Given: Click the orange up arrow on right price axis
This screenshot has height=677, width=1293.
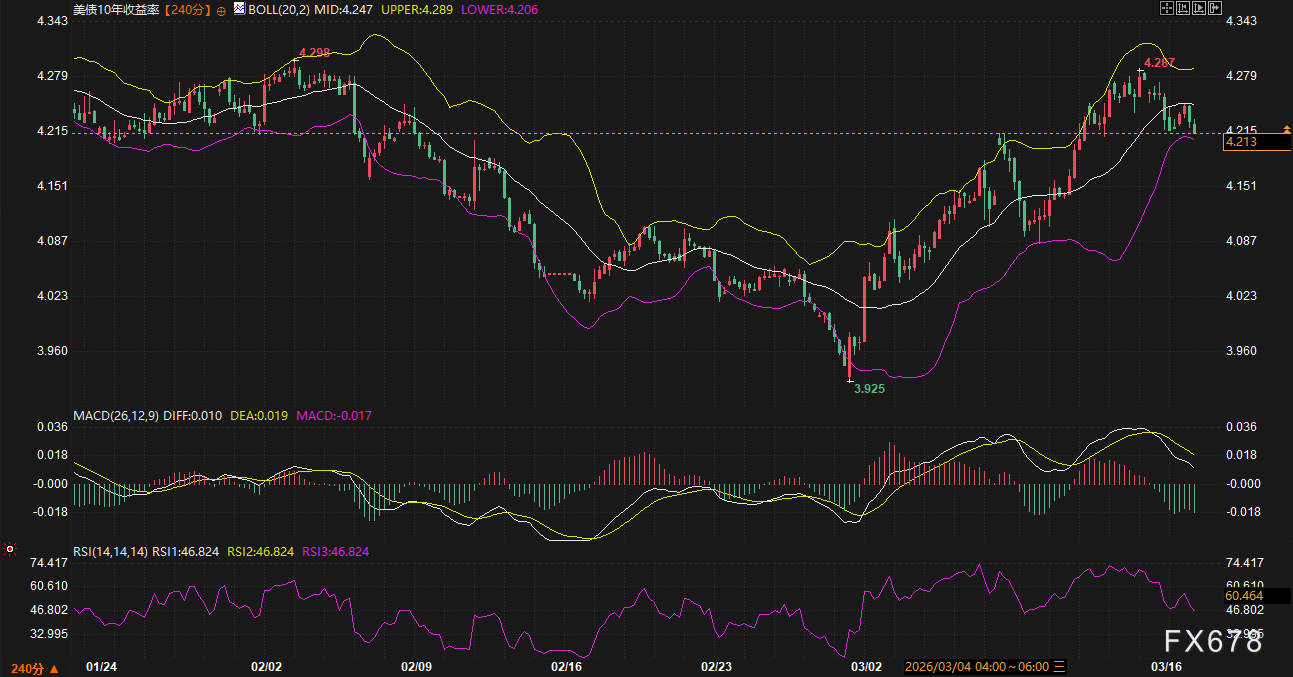Looking at the screenshot, I should click(x=1286, y=129).
